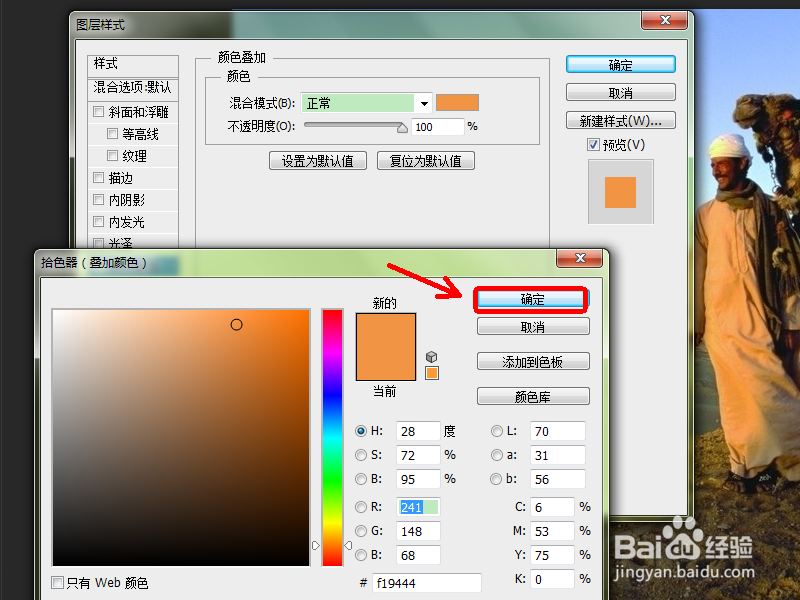Enable the Contour (等高线) checkbox
The height and width of the screenshot is (600, 800).
click(x=112, y=133)
